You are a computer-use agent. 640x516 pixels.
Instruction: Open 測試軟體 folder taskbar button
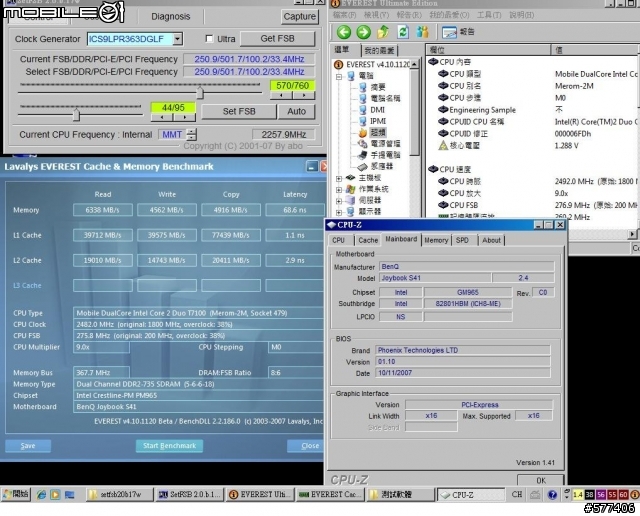400,494
